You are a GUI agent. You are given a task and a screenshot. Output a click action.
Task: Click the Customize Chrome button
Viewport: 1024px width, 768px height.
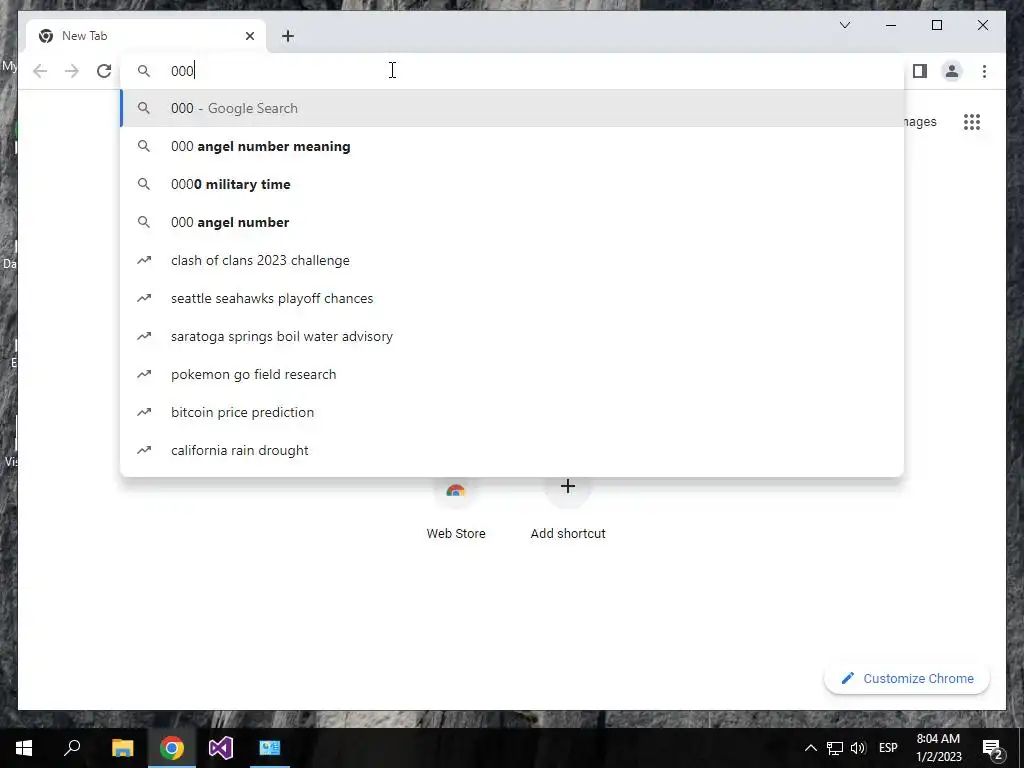click(x=907, y=679)
